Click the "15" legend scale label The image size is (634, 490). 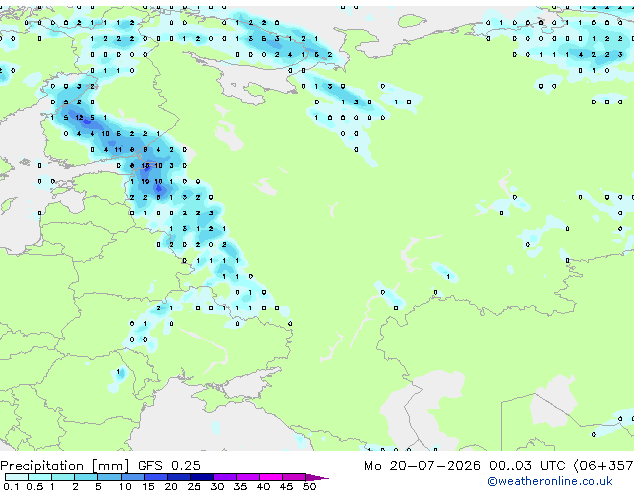(148, 486)
